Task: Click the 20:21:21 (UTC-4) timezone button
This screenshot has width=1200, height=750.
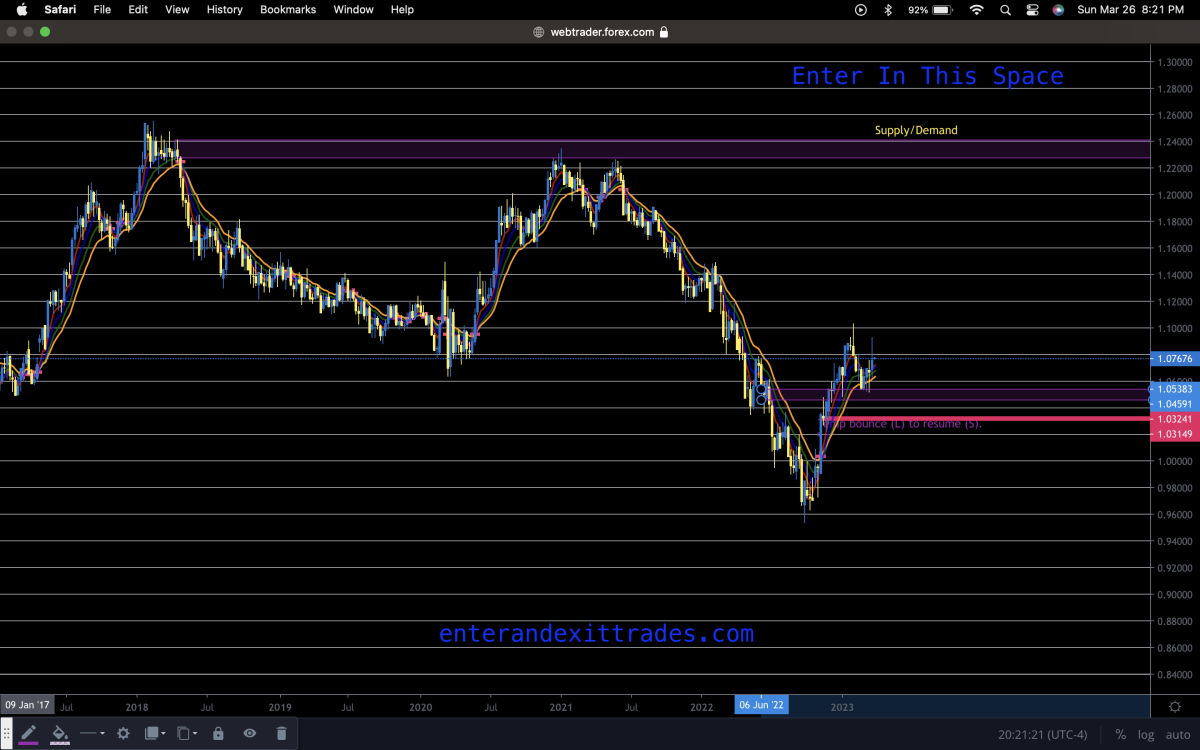Action: (x=1042, y=734)
